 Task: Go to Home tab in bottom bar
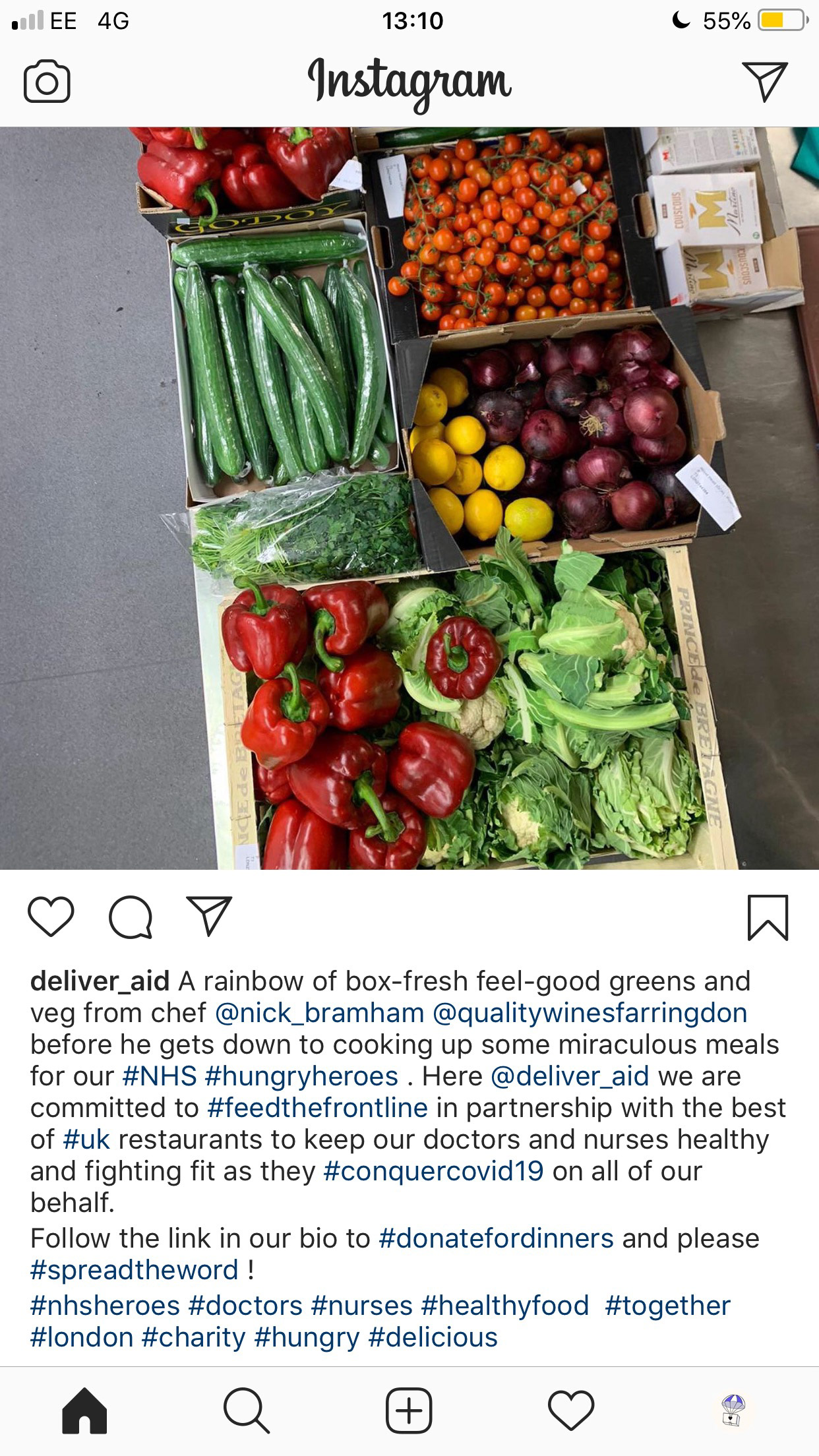point(84,1410)
